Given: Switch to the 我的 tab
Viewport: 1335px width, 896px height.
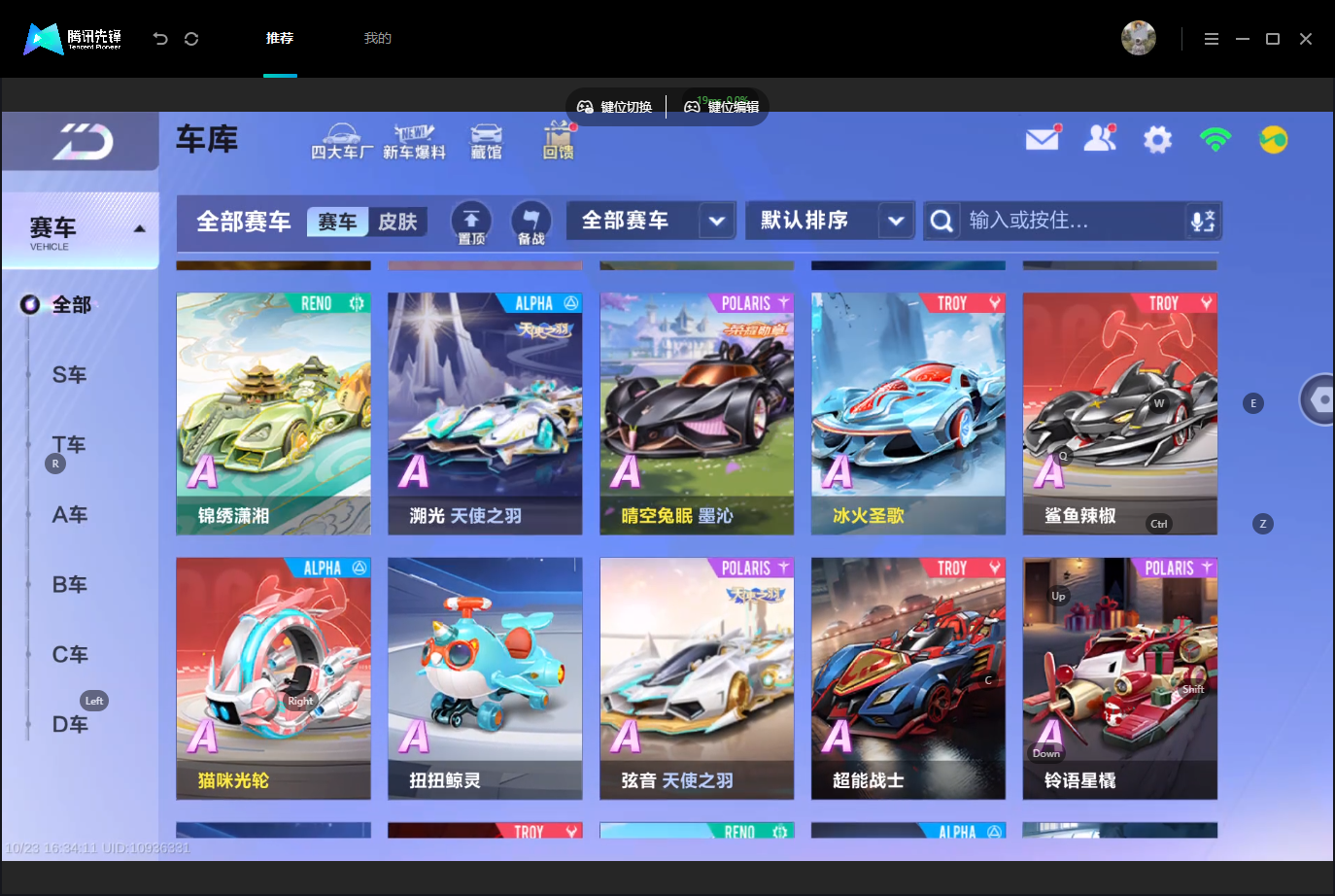Looking at the screenshot, I should [x=378, y=38].
